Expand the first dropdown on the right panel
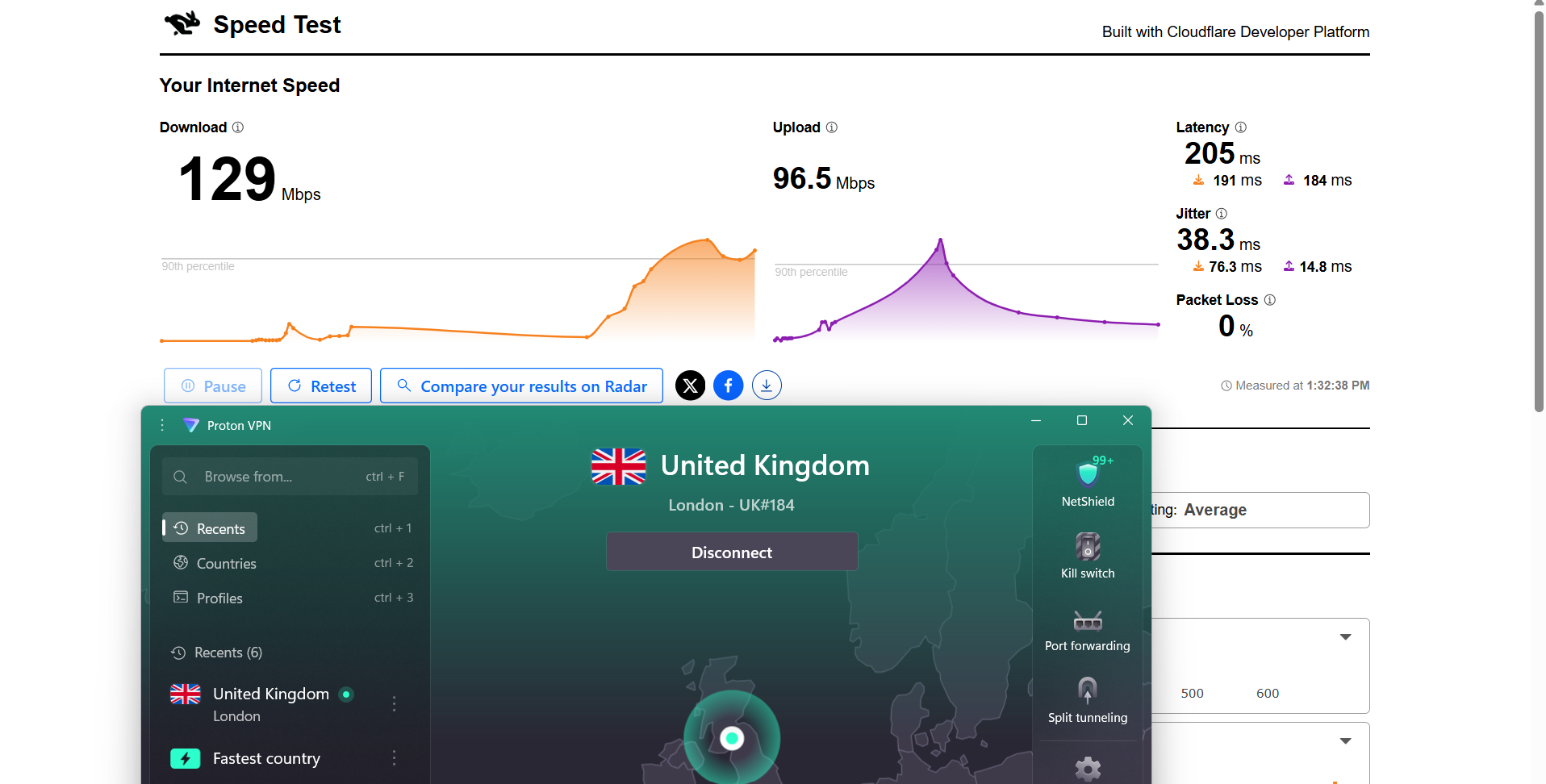The height and width of the screenshot is (784, 1546). point(1346,636)
